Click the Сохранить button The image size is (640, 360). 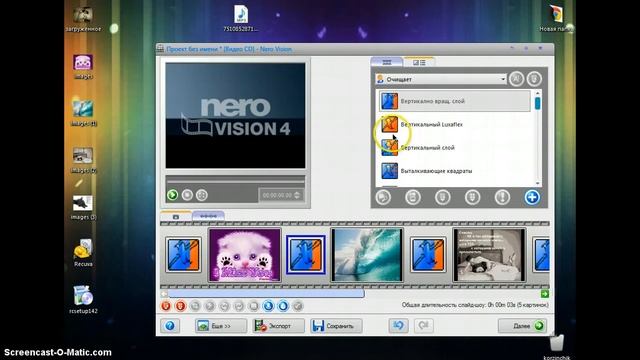[x=336, y=326]
